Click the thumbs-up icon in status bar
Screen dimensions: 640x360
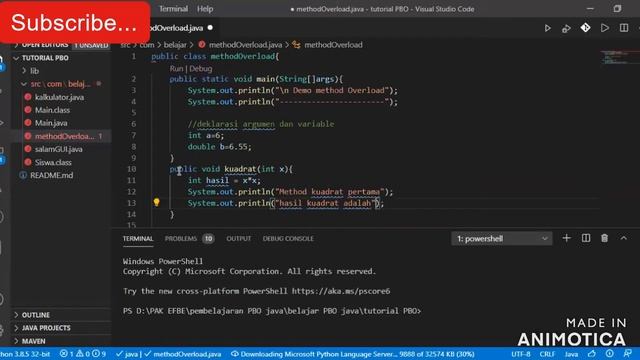pos(591,353)
